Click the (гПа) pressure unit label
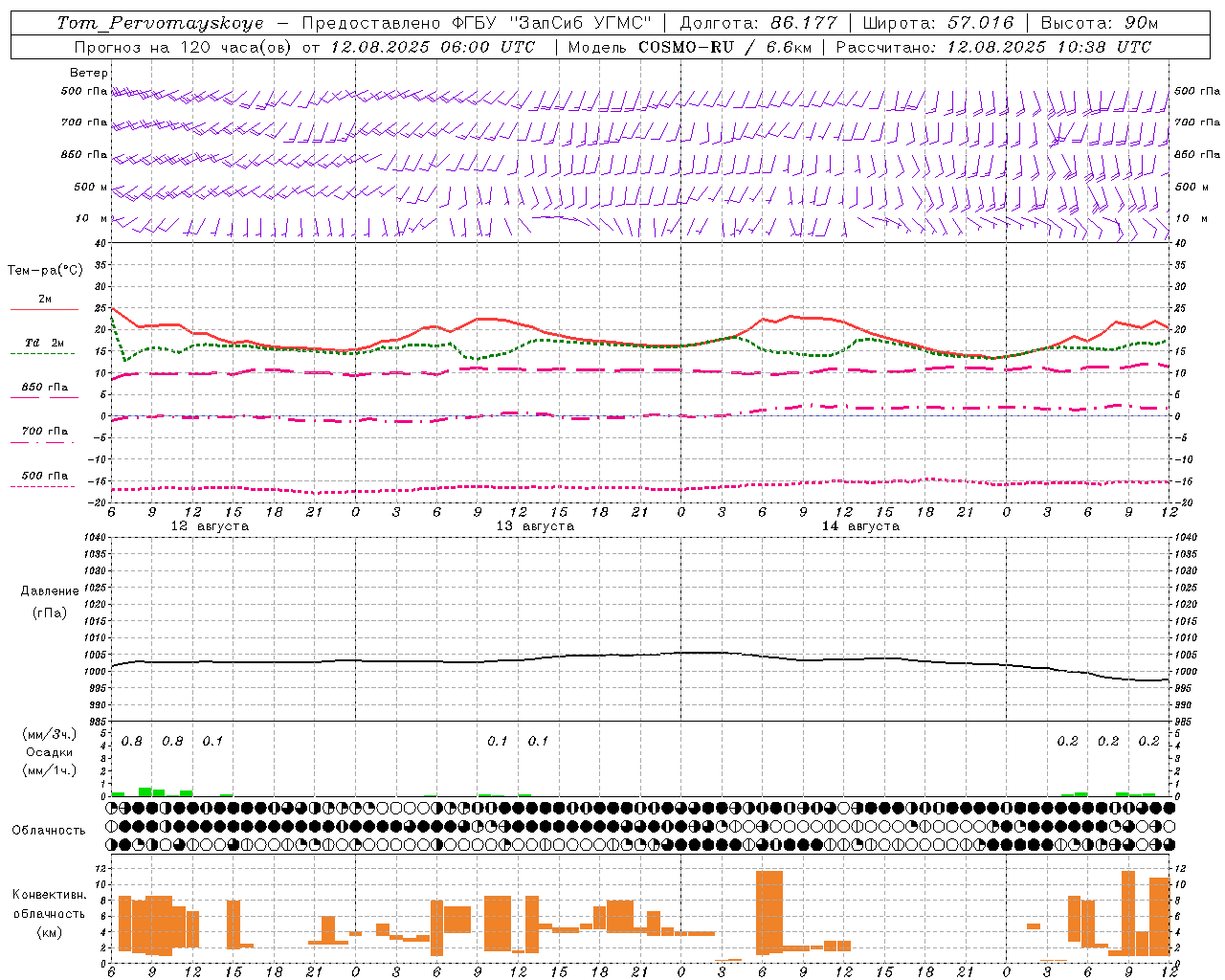 (50, 612)
